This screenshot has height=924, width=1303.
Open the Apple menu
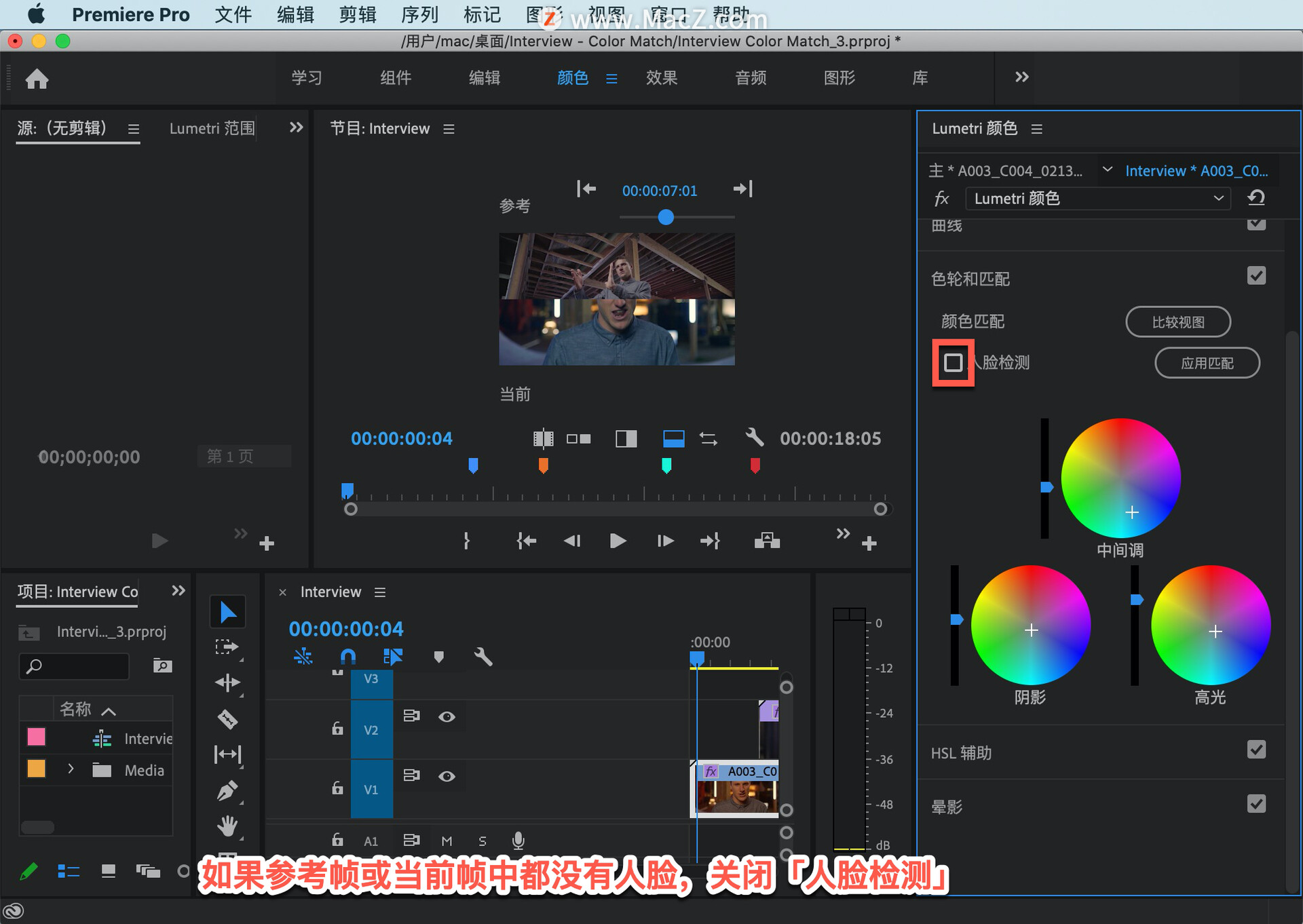[35, 14]
